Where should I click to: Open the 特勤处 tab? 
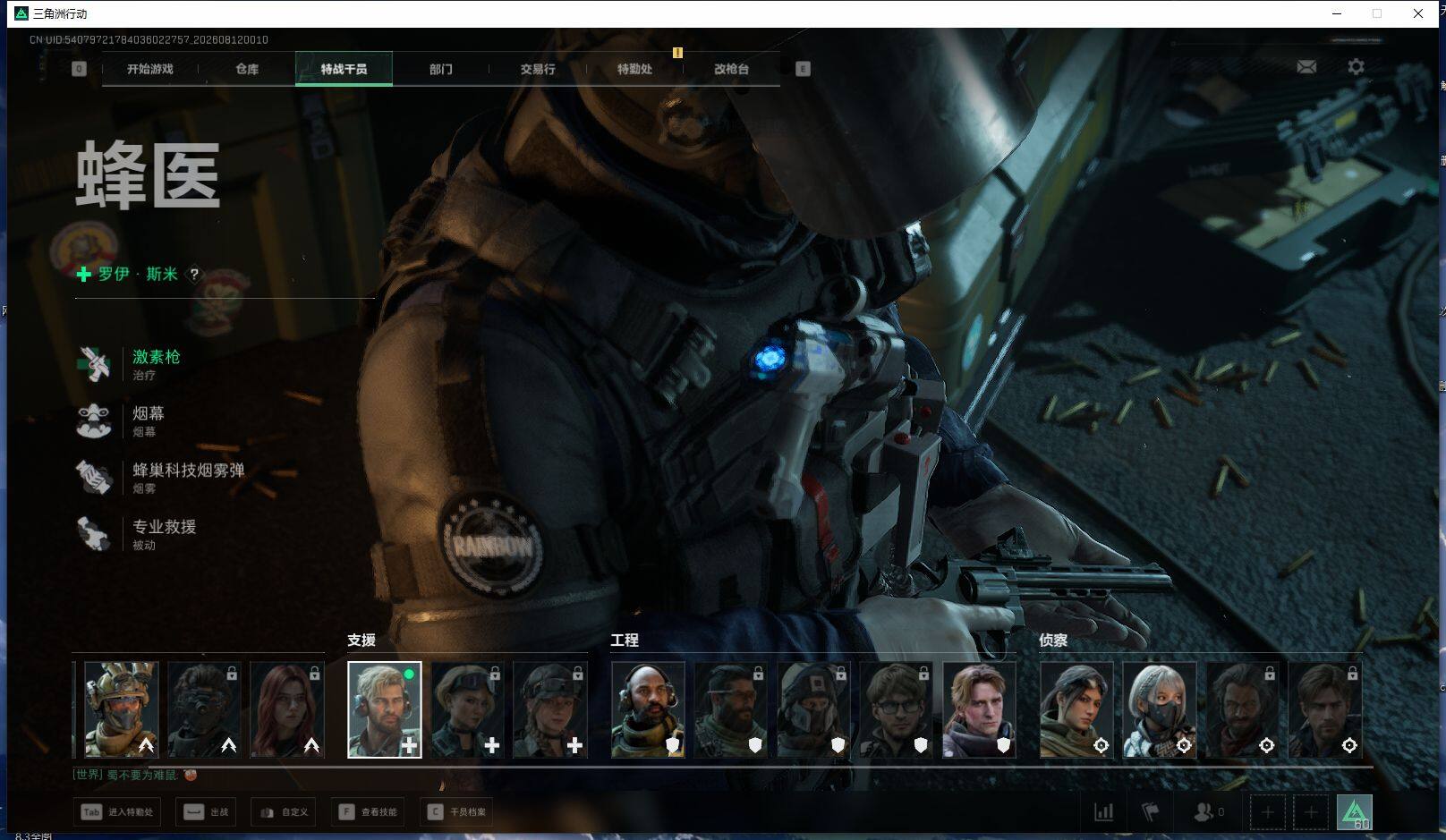[634, 69]
